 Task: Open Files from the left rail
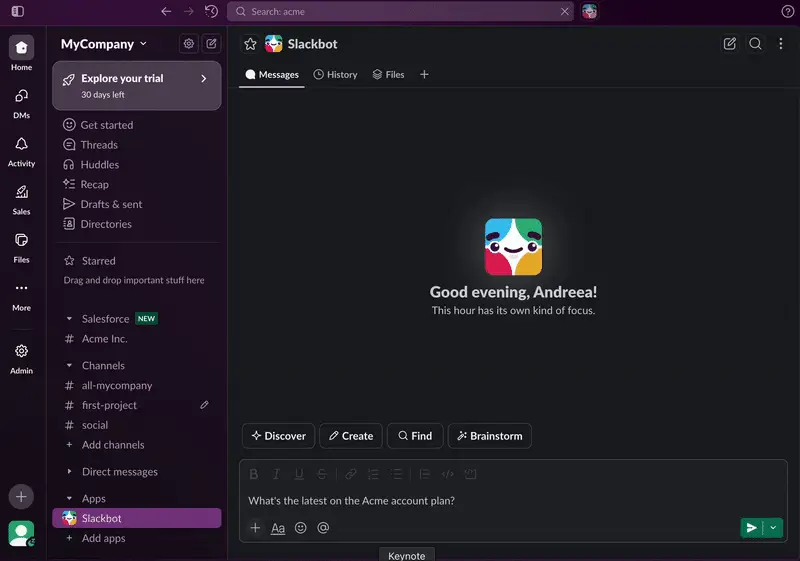coord(21,241)
